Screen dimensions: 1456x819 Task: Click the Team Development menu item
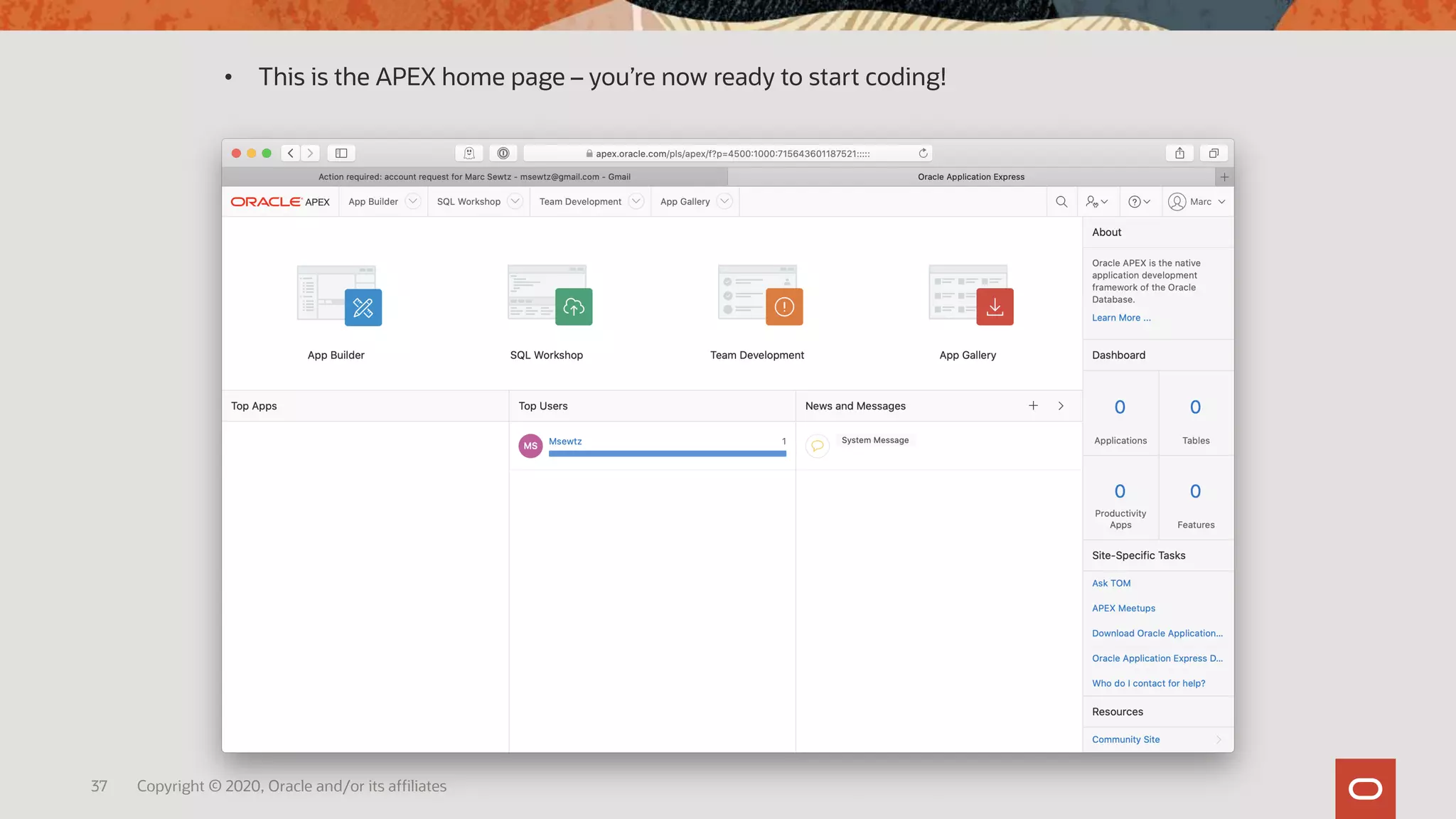click(x=580, y=202)
